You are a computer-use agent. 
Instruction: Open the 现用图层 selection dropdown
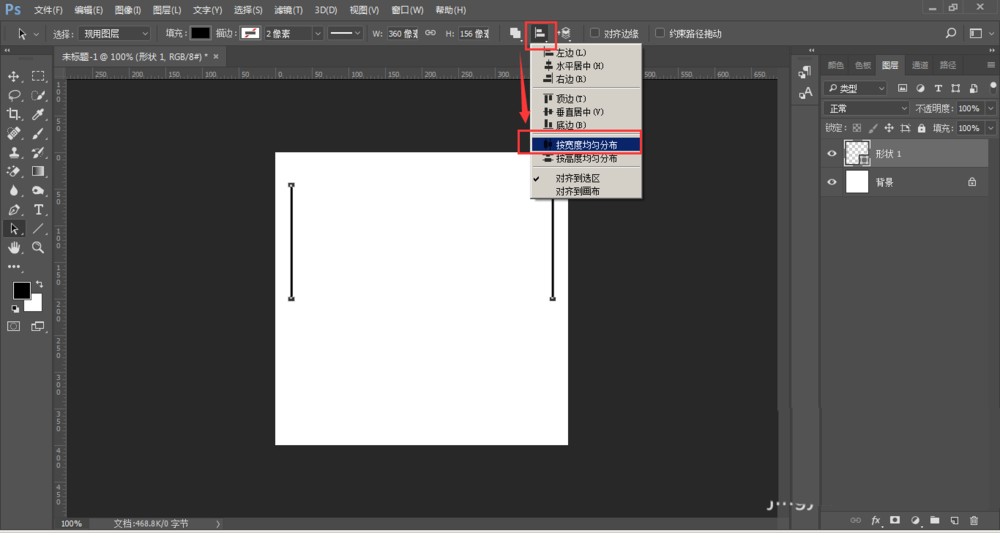tap(115, 33)
